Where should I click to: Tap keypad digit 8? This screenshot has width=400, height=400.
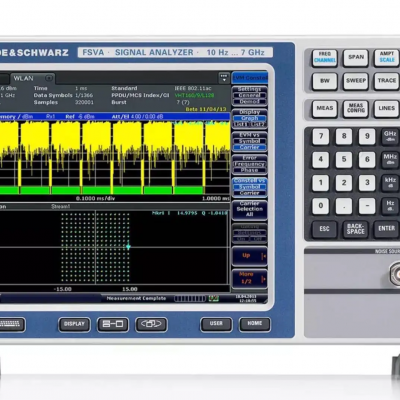(344, 137)
